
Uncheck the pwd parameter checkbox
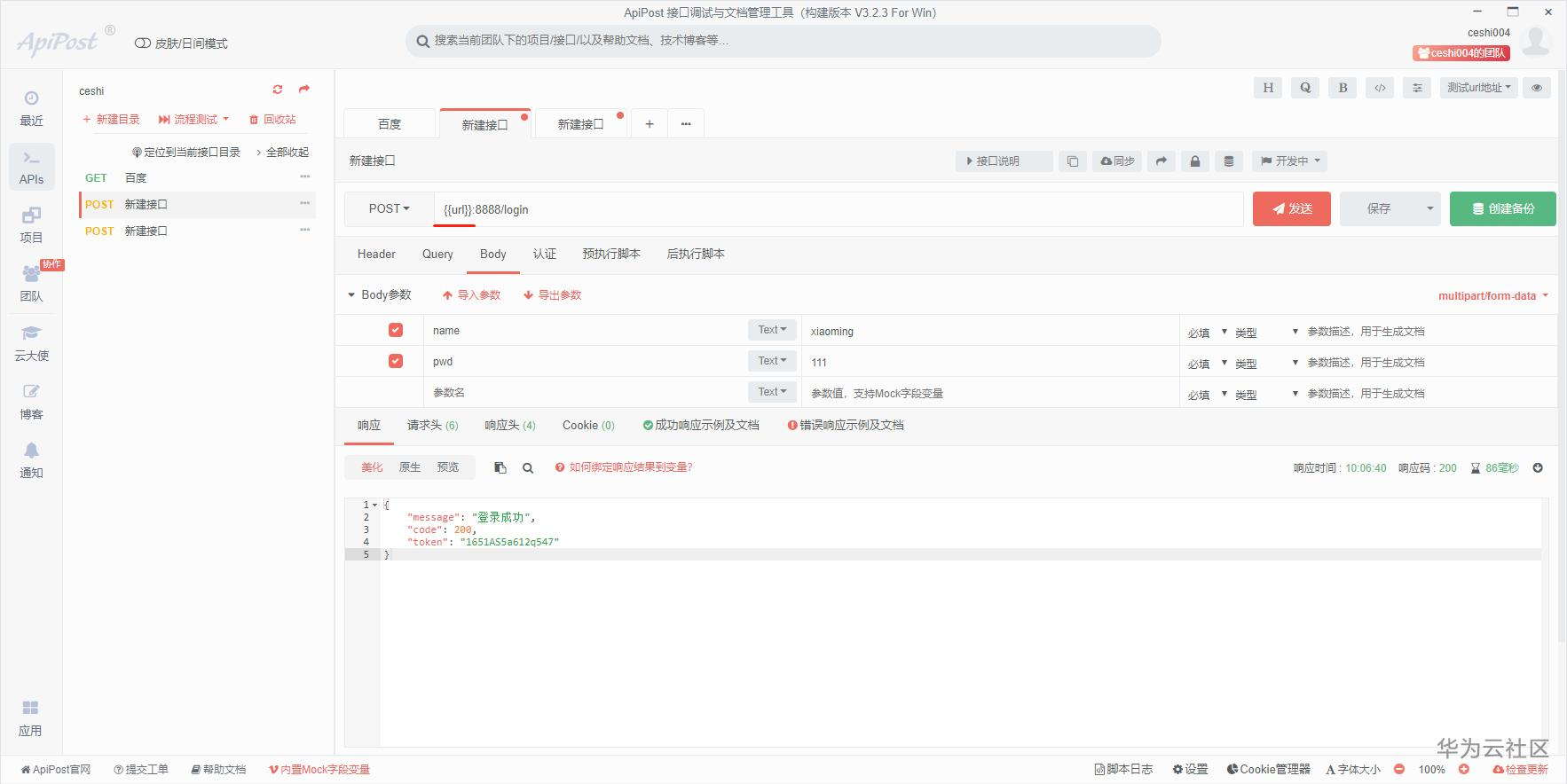click(x=396, y=361)
